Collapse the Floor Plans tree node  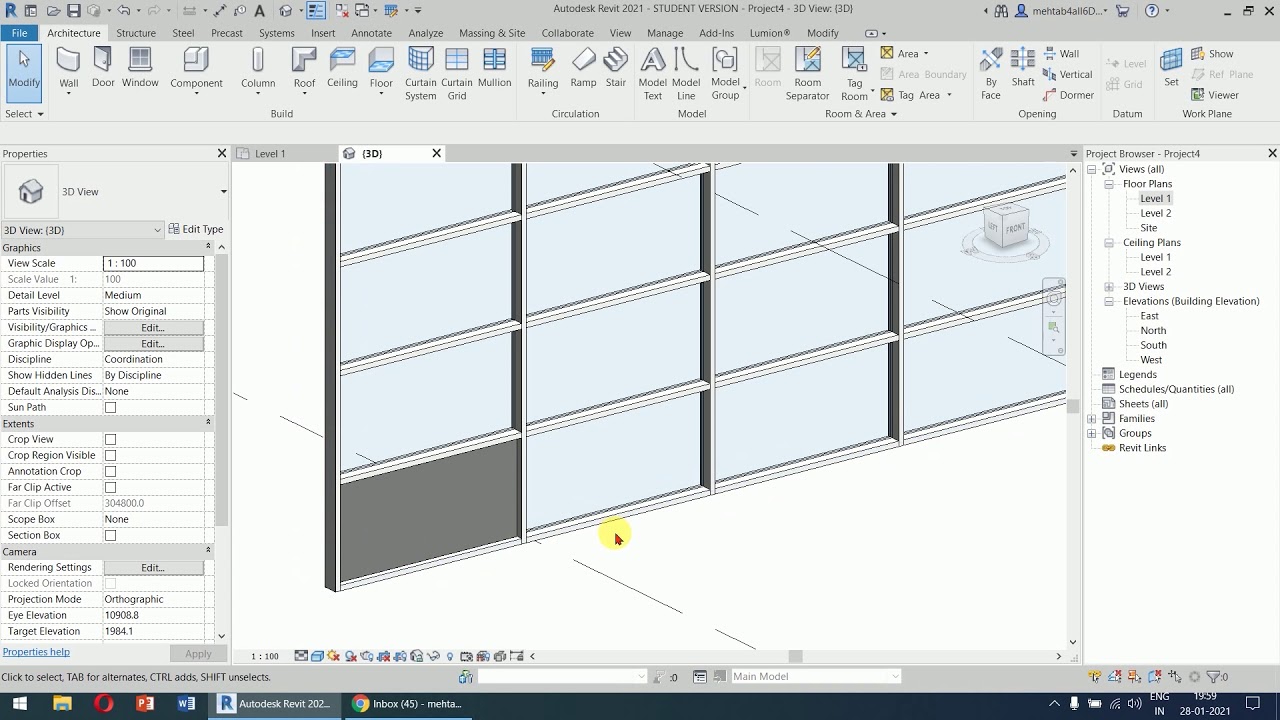click(x=1109, y=184)
